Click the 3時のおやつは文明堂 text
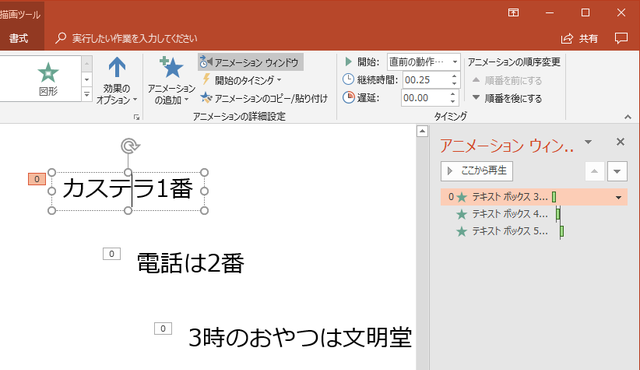This screenshot has width=640, height=370. pos(300,338)
